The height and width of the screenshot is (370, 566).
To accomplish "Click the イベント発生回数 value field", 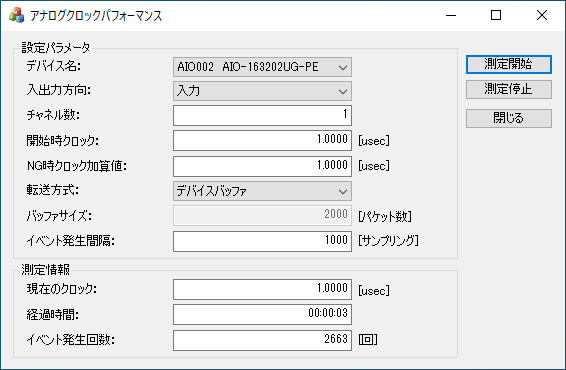I will pyautogui.click(x=262, y=340).
